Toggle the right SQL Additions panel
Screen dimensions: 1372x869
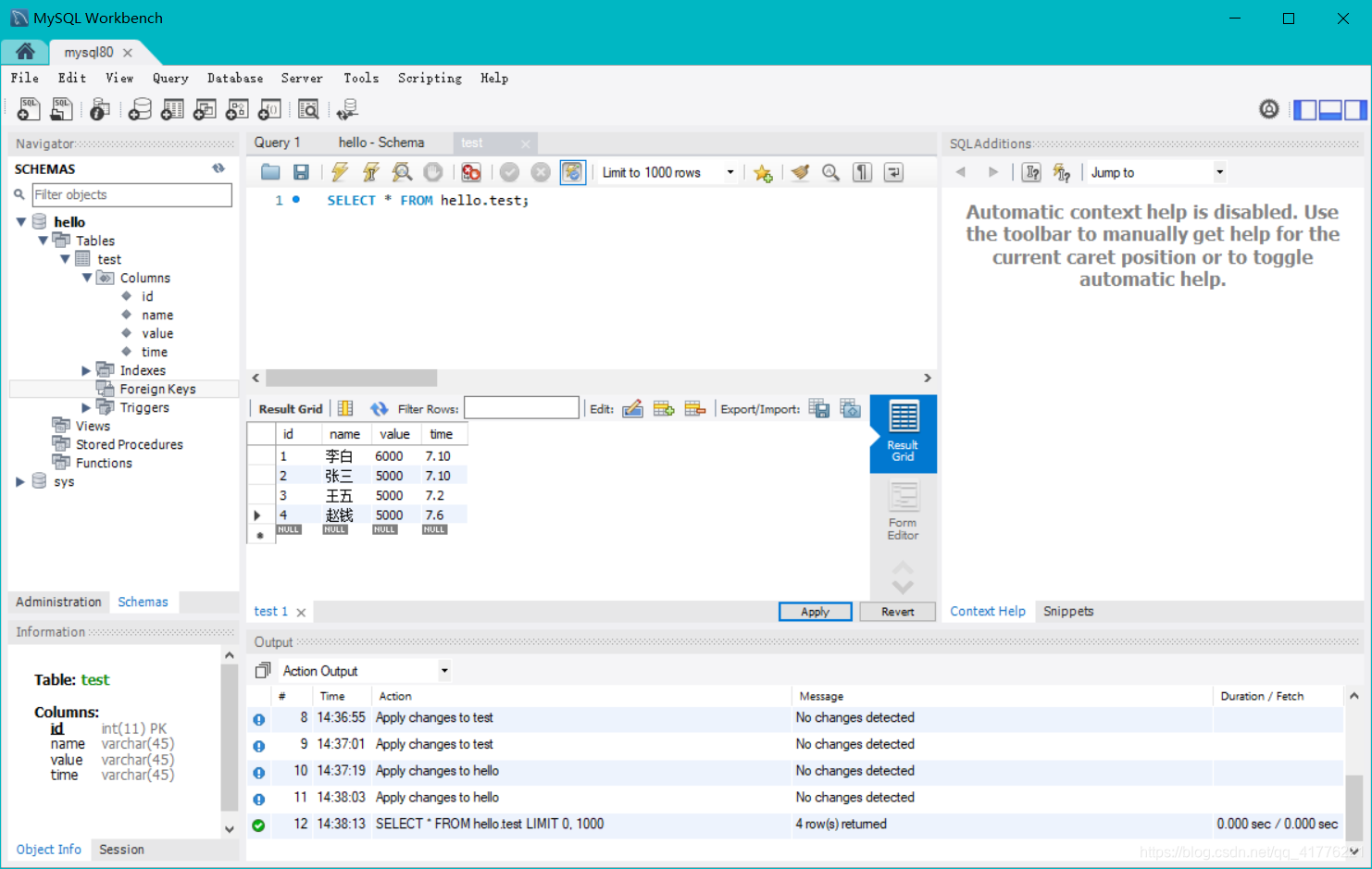click(x=1355, y=109)
